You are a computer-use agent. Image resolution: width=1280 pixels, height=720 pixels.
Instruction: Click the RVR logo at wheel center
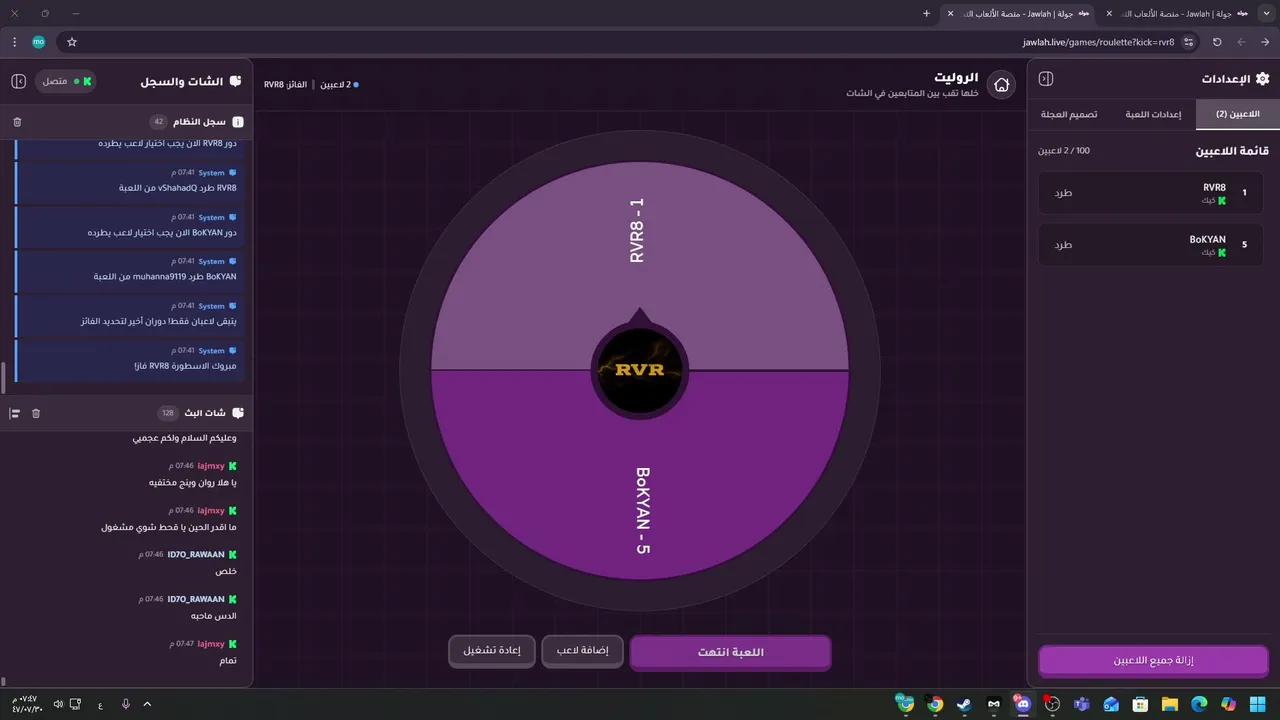pos(639,370)
